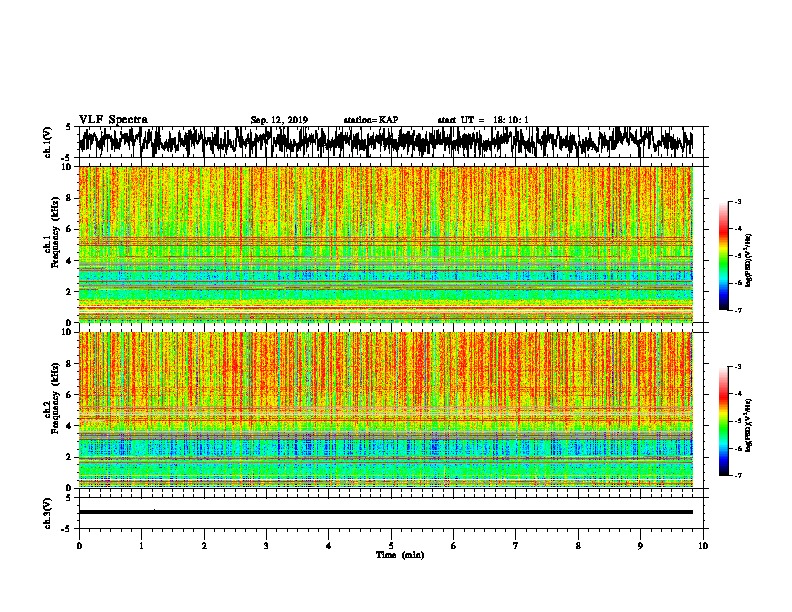The height and width of the screenshot is (612, 792).
Task: Select the log(PSD) label beside upper colorbar
Action: click(x=748, y=261)
